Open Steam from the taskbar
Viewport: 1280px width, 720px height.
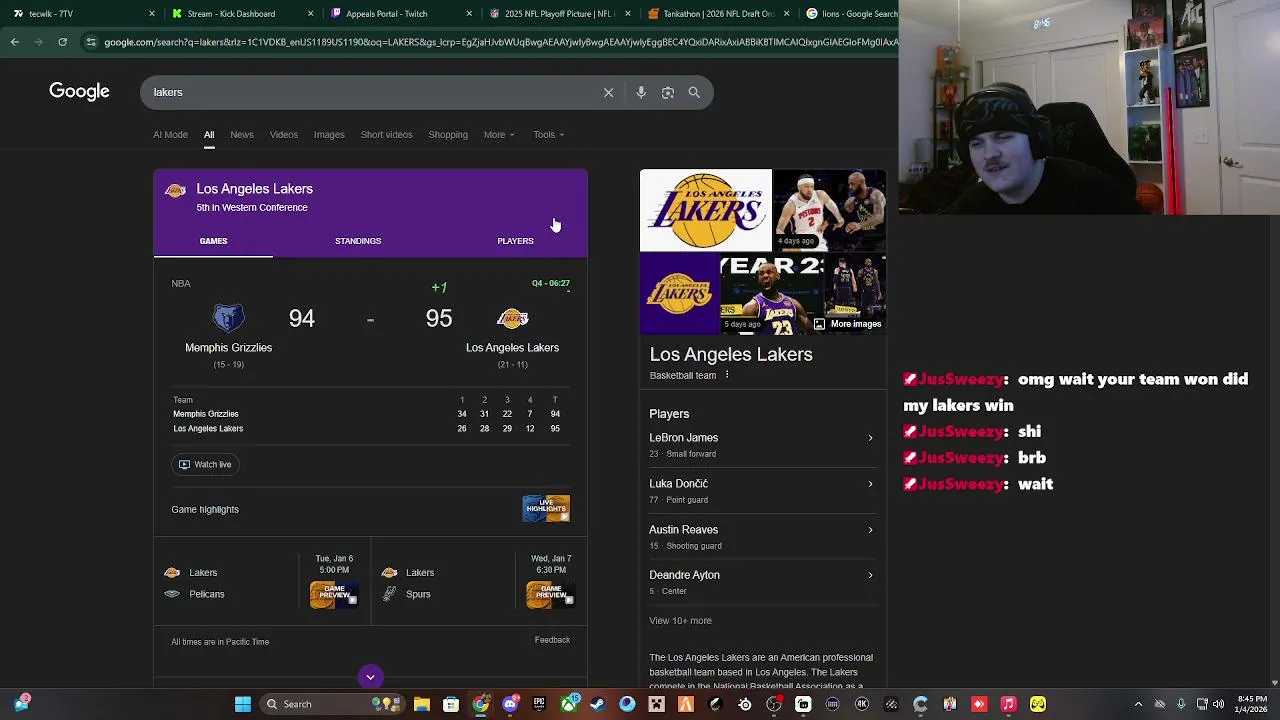(x=597, y=704)
